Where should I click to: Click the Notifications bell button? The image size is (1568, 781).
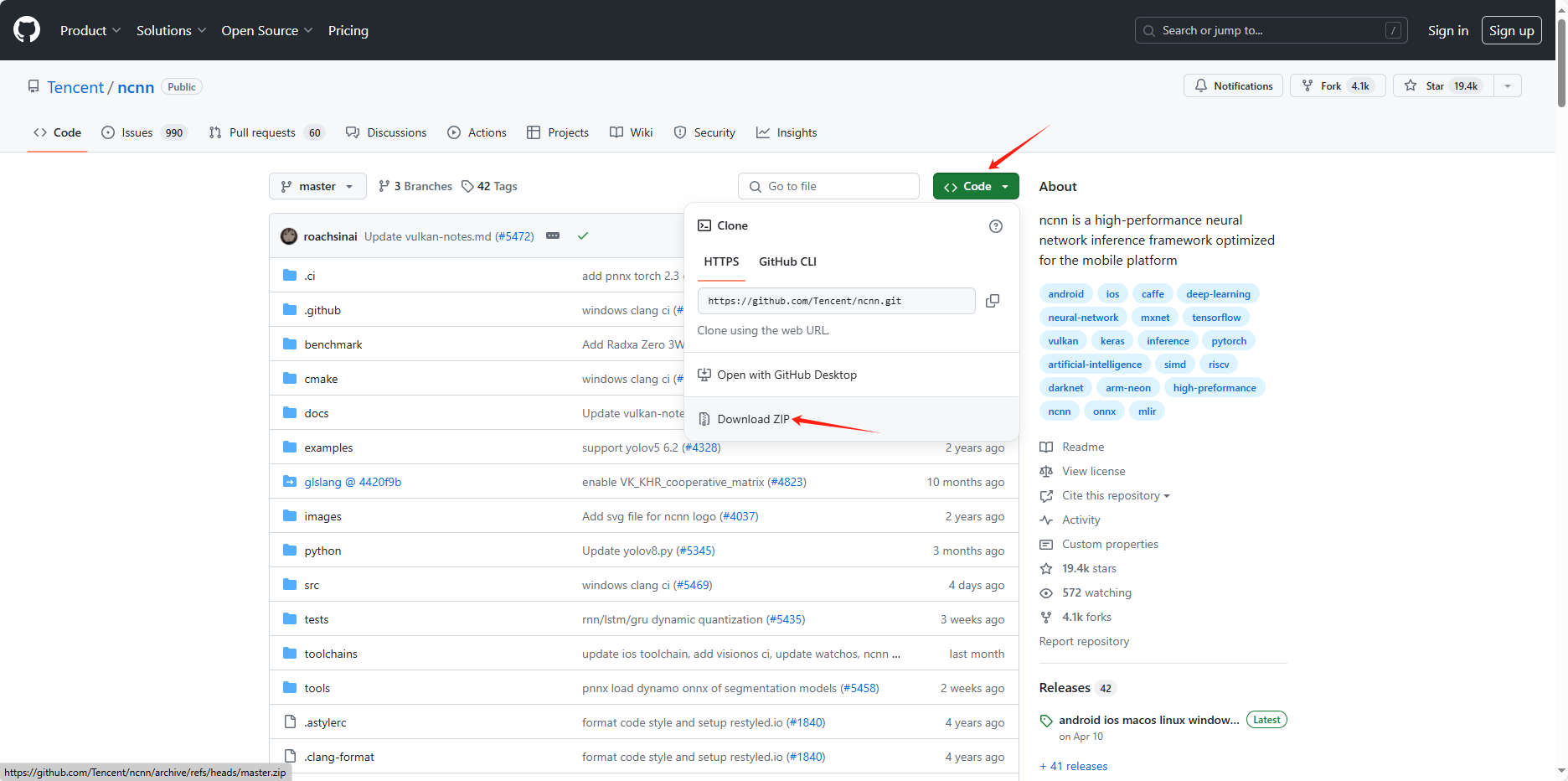1233,85
